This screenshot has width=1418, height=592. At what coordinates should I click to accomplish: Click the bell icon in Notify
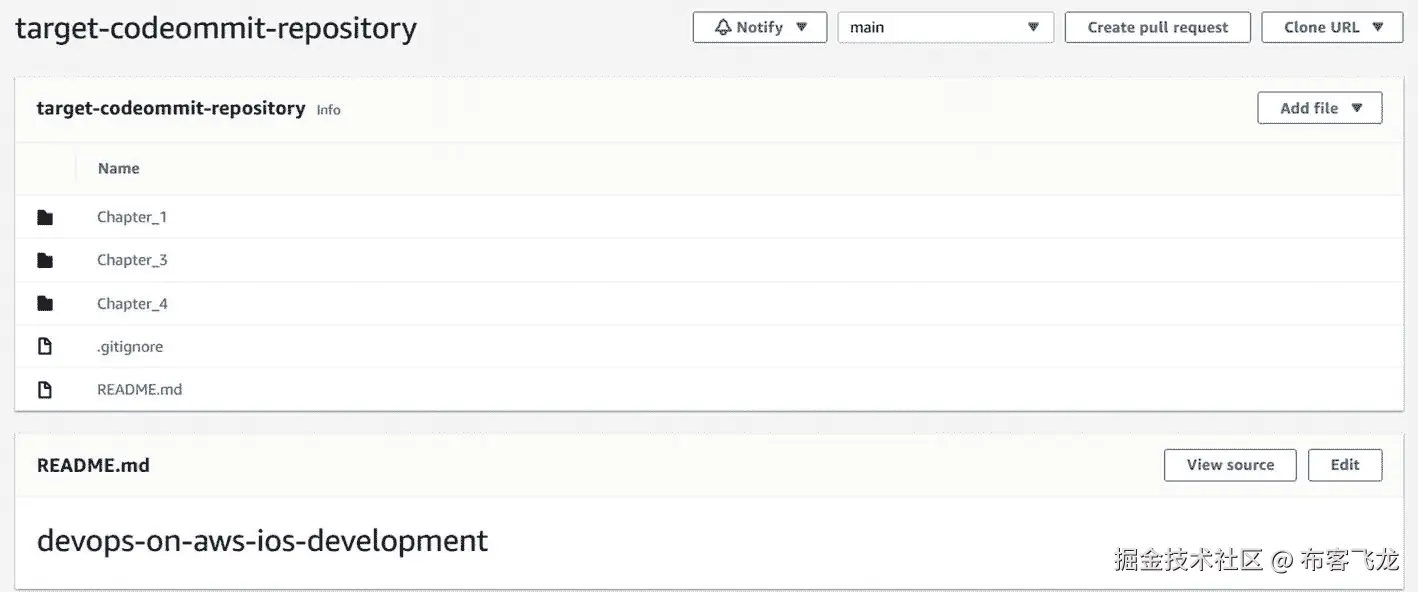[723, 28]
